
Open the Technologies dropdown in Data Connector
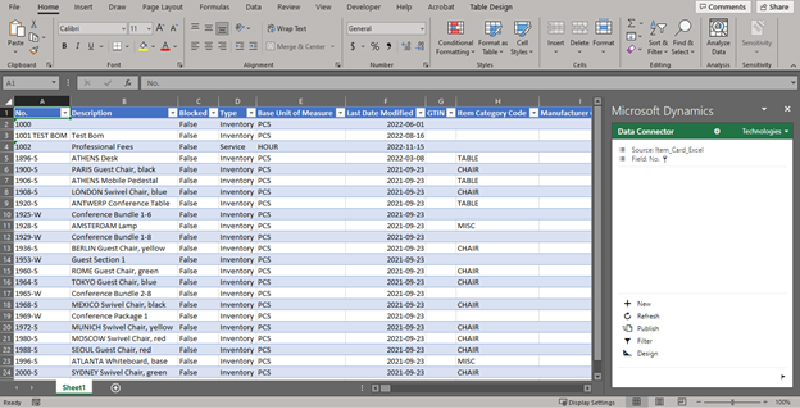click(x=767, y=131)
